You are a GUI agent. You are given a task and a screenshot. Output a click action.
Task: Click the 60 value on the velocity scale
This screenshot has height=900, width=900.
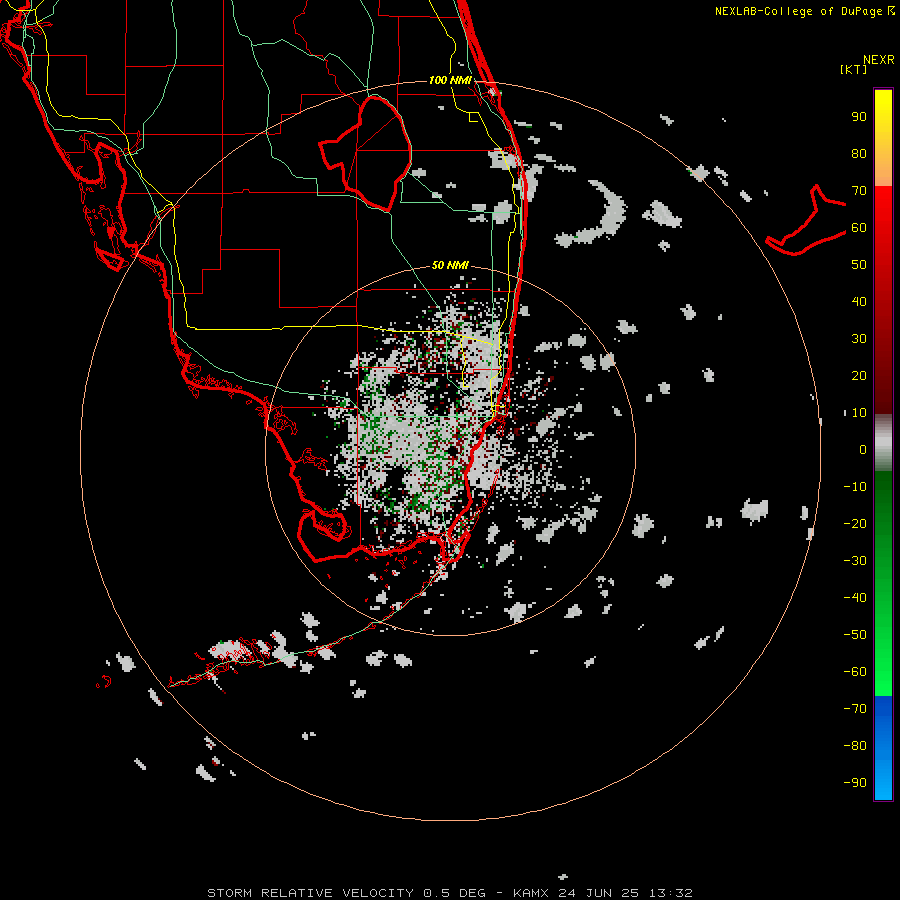(x=859, y=228)
